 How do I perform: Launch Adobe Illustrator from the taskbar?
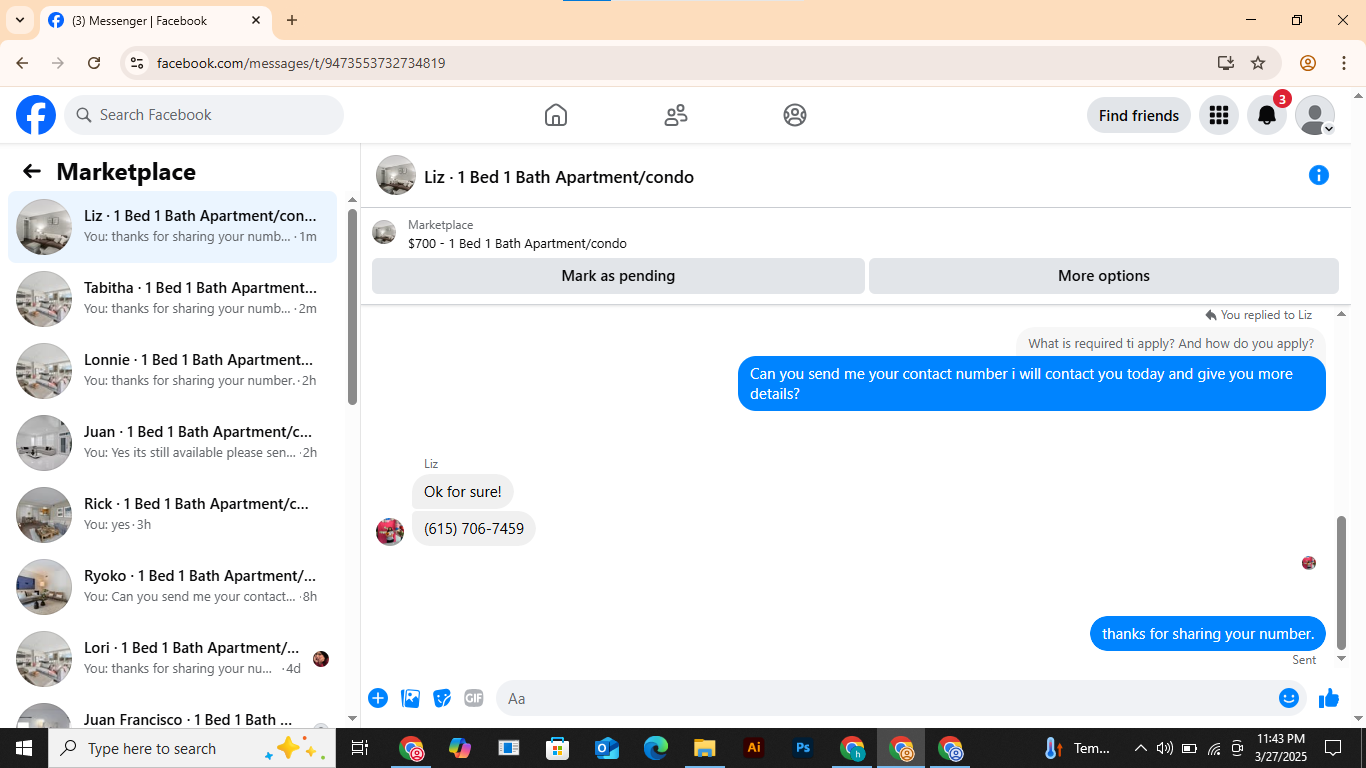click(x=754, y=748)
